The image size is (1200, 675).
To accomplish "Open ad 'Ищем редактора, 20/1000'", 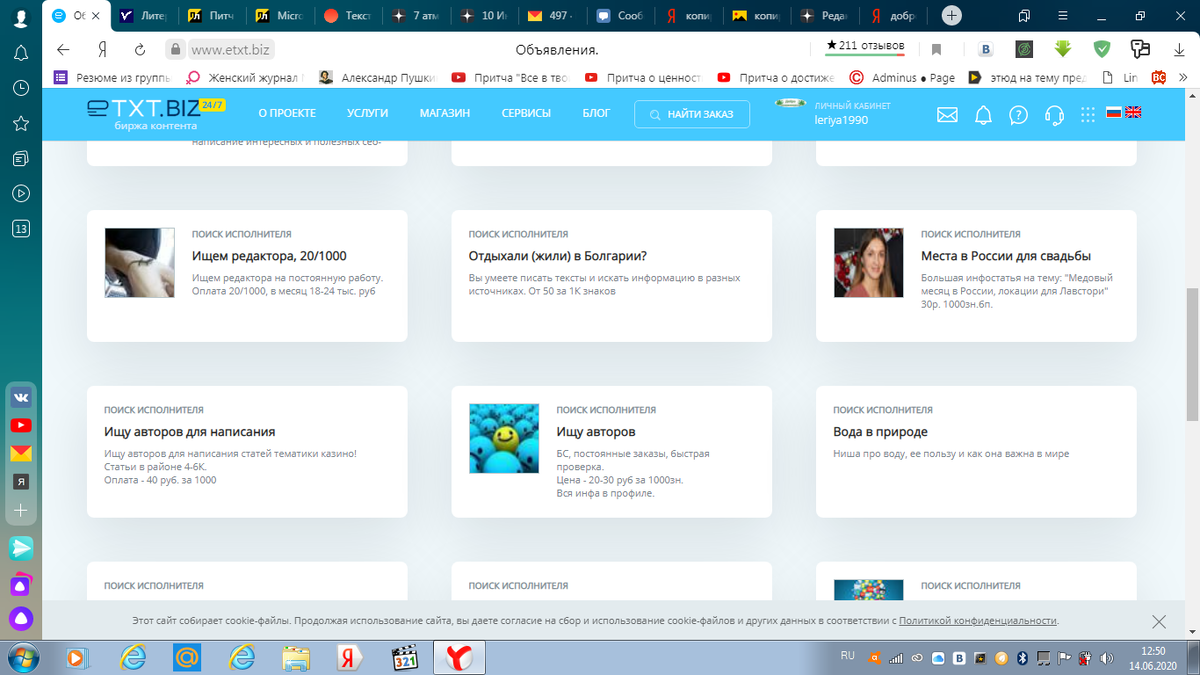I will (269, 256).
